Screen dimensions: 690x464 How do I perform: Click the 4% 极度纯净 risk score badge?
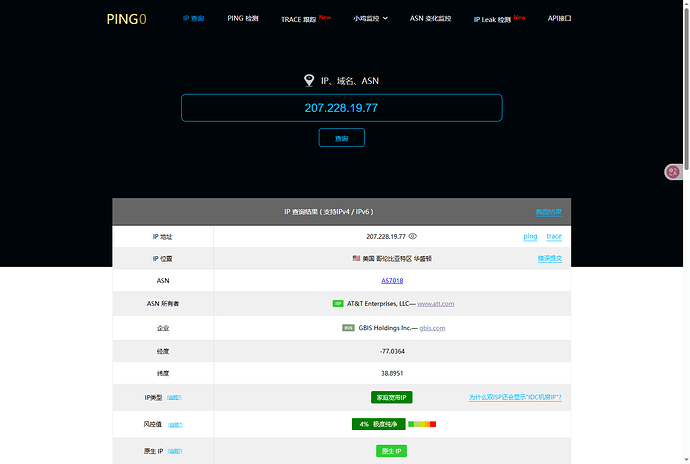378,424
